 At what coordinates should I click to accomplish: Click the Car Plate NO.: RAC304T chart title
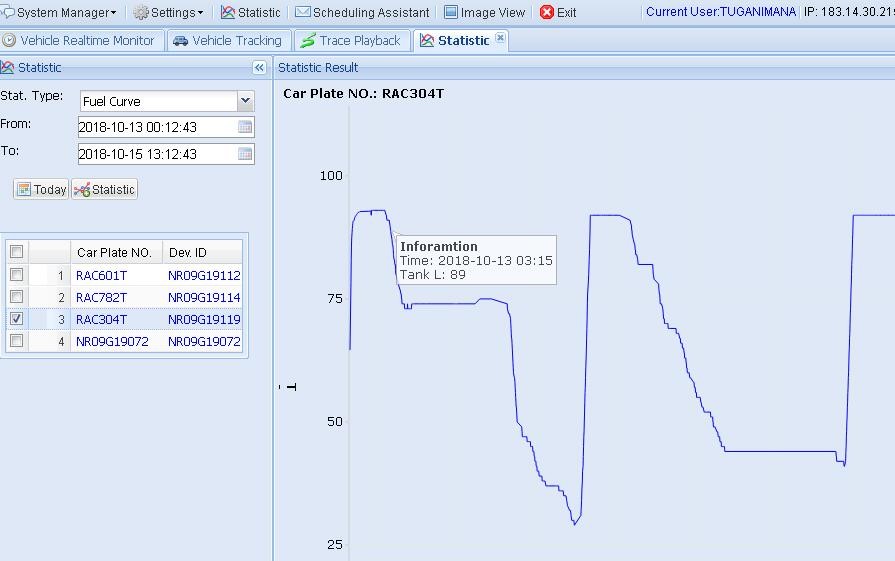[363, 94]
